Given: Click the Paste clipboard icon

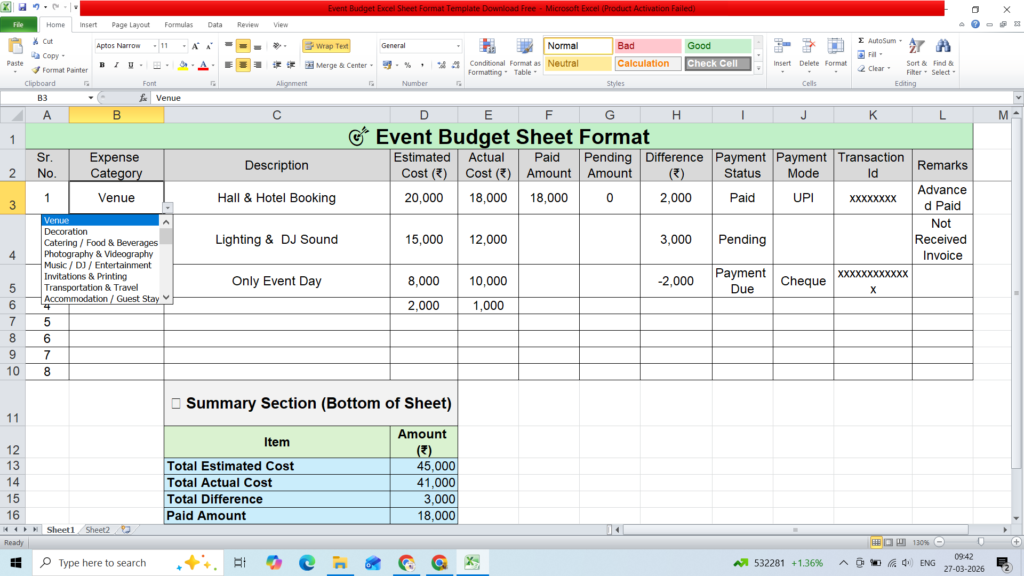Looking at the screenshot, I should click(x=14, y=48).
